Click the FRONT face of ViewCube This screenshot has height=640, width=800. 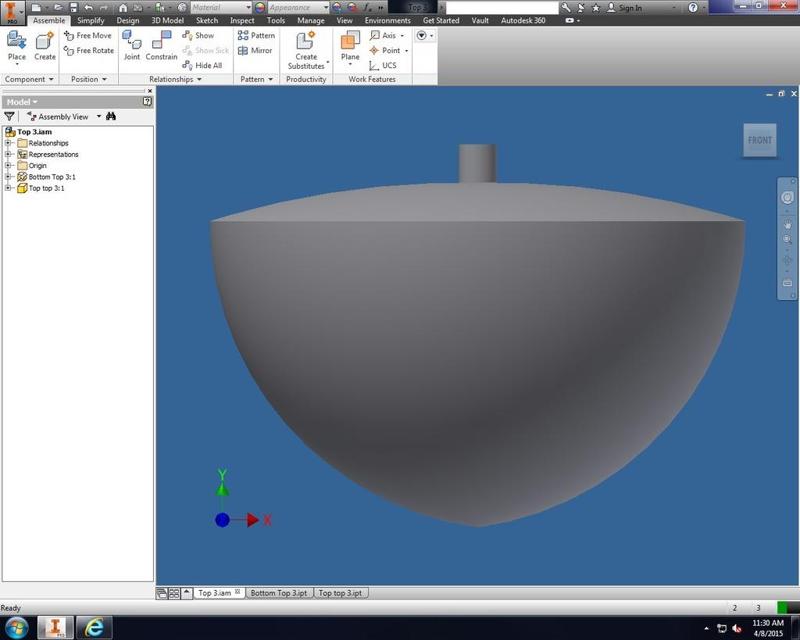[760, 140]
